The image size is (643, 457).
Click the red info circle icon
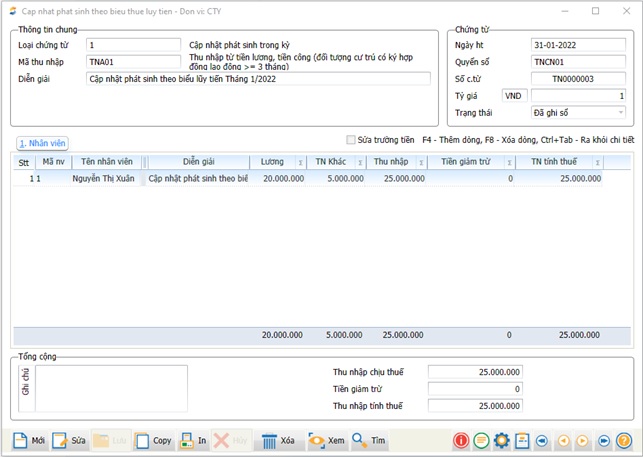tap(461, 440)
